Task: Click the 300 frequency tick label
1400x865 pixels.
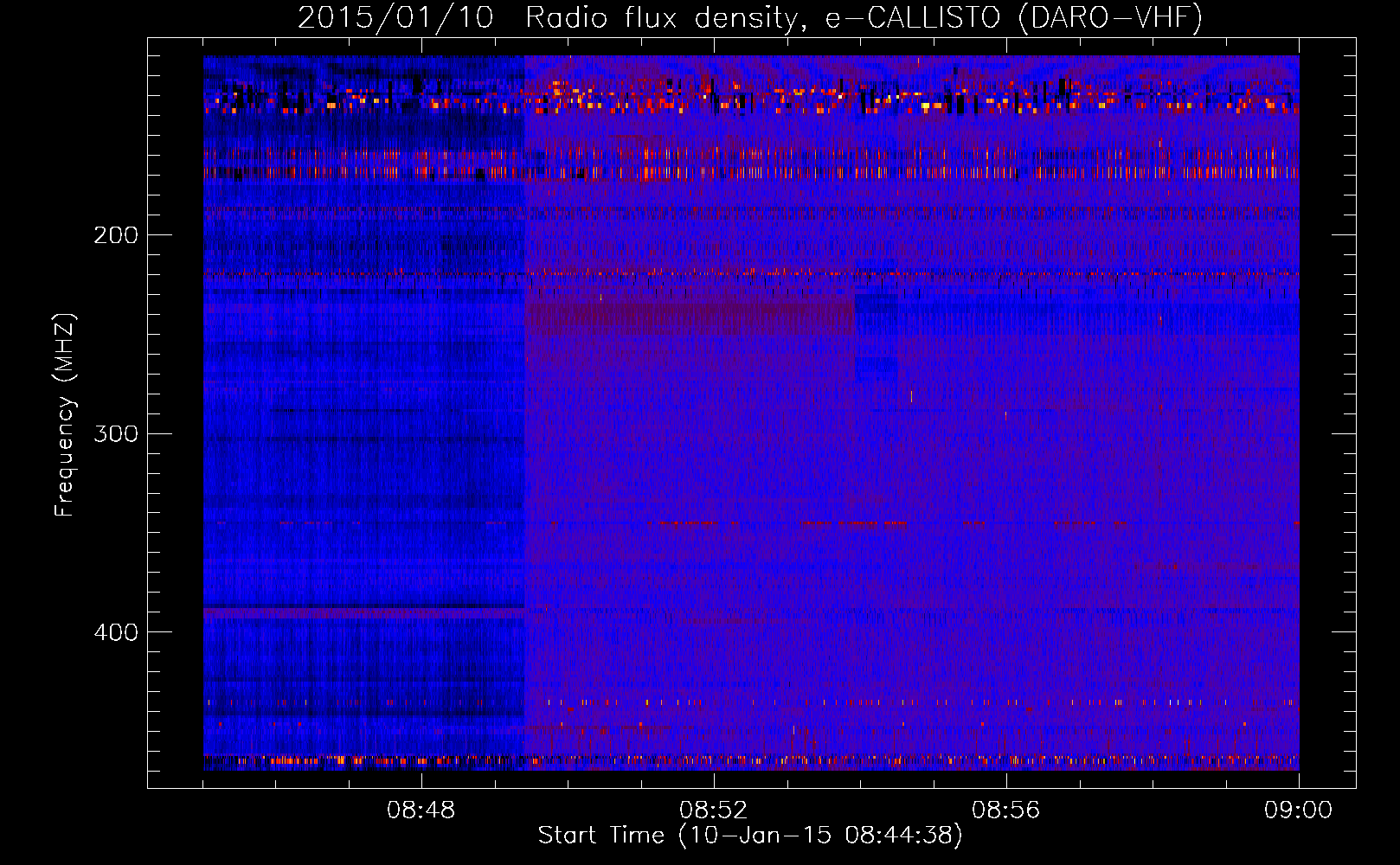Action: click(x=116, y=433)
